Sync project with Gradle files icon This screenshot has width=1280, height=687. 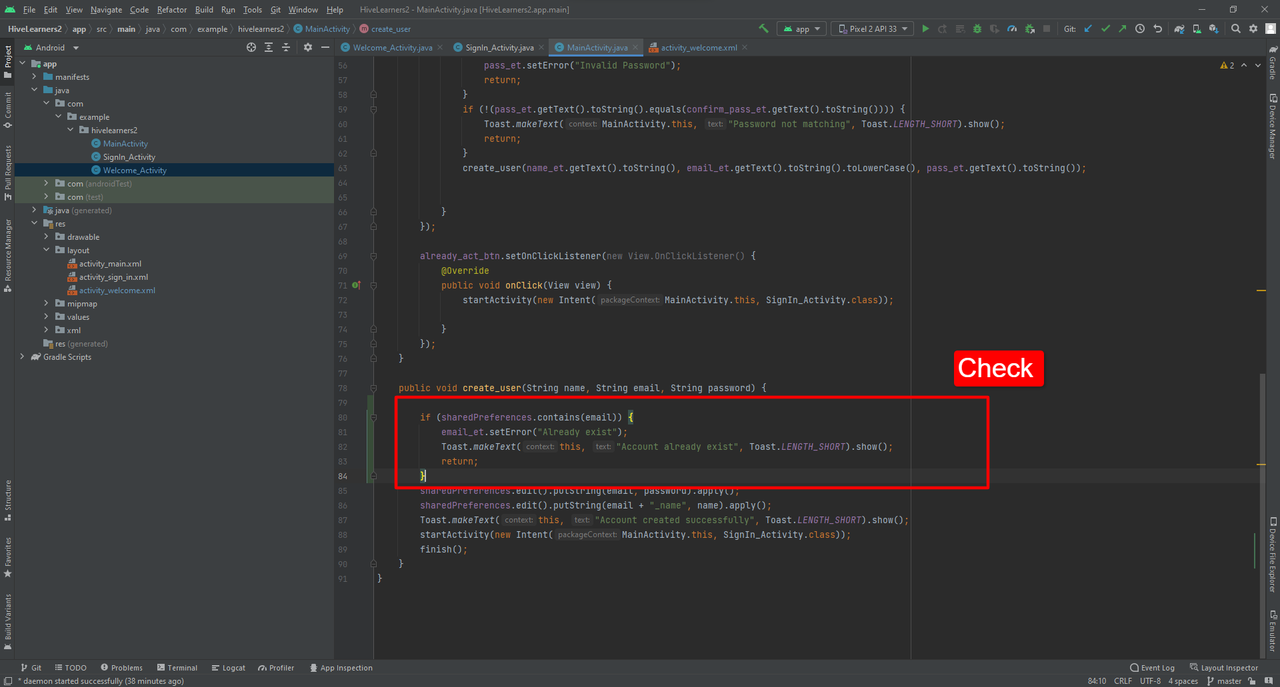click(1180, 29)
